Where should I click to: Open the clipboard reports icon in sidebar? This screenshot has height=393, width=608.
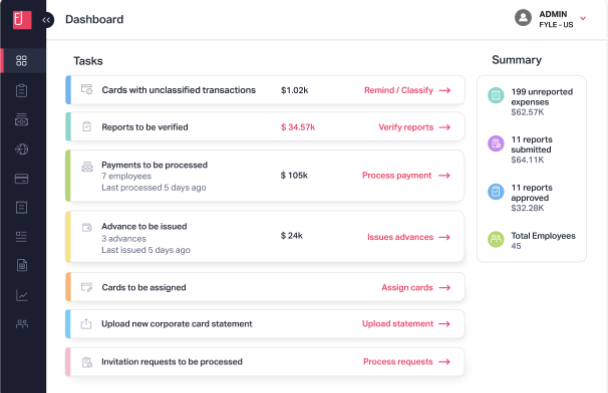21,90
